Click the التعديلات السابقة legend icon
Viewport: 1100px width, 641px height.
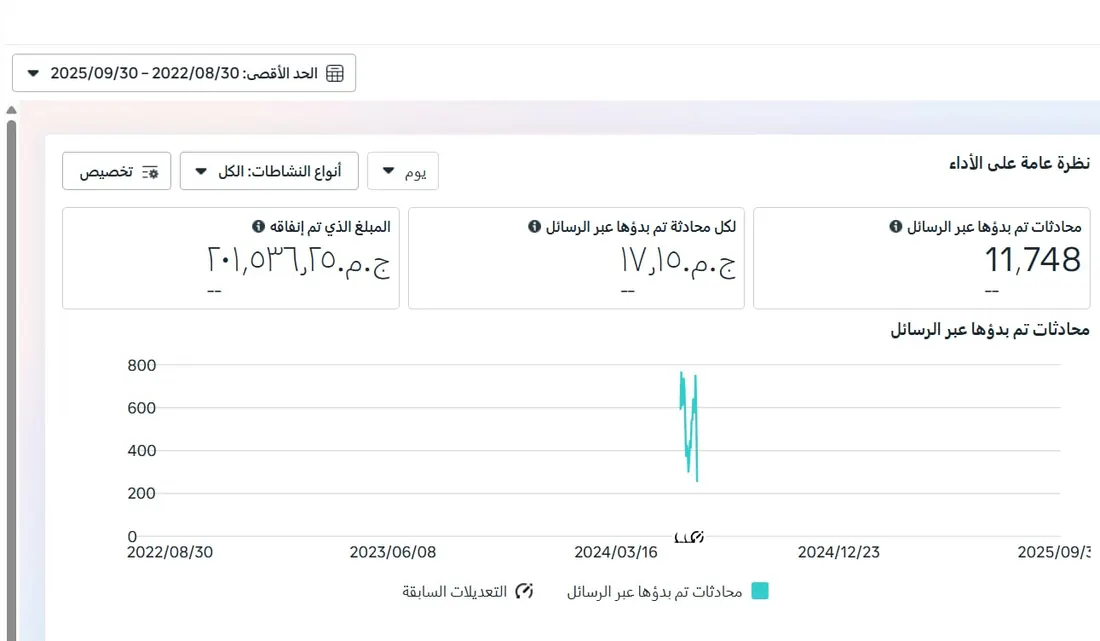(x=524, y=591)
